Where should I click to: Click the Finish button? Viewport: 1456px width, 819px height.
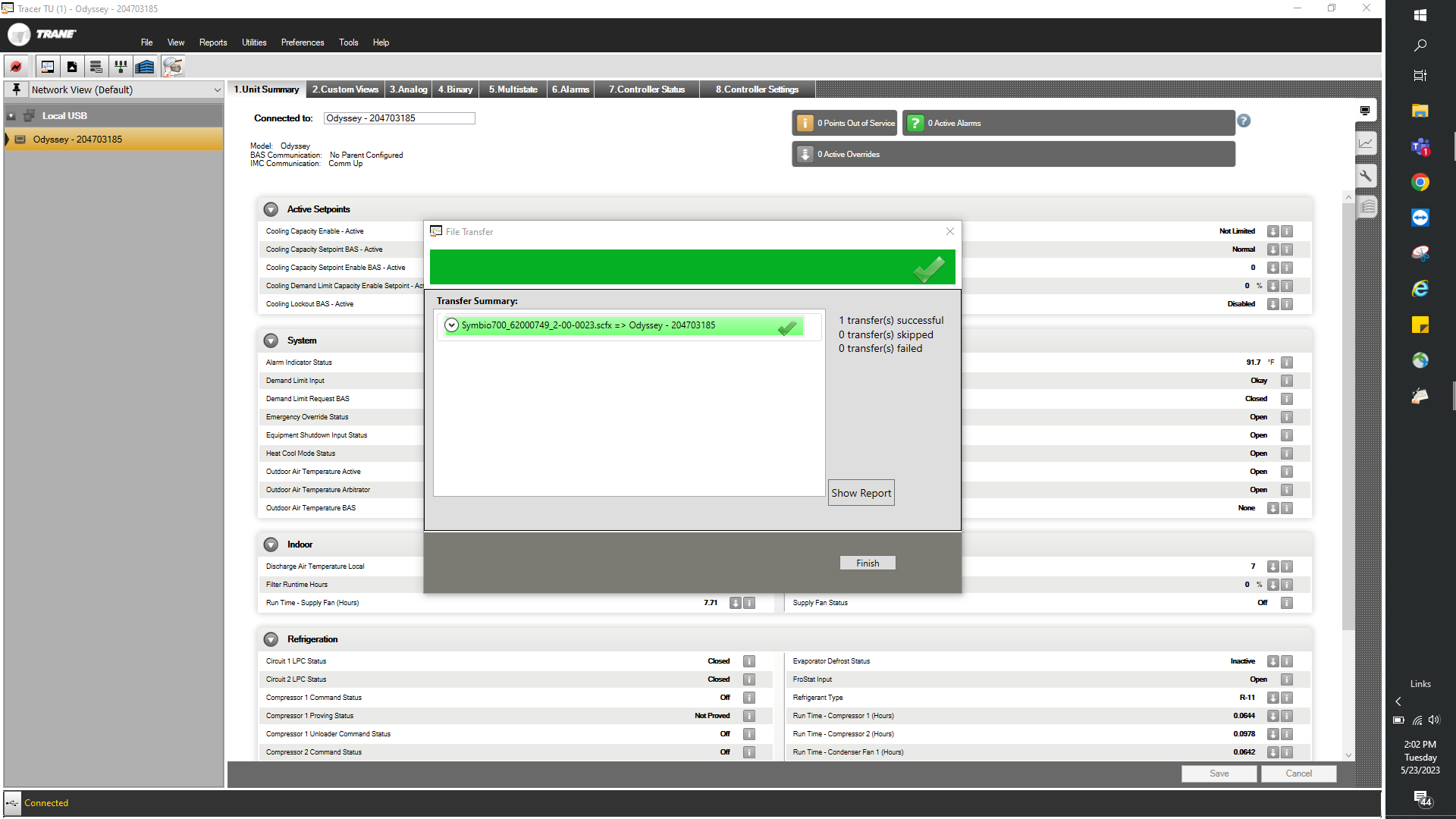click(868, 563)
